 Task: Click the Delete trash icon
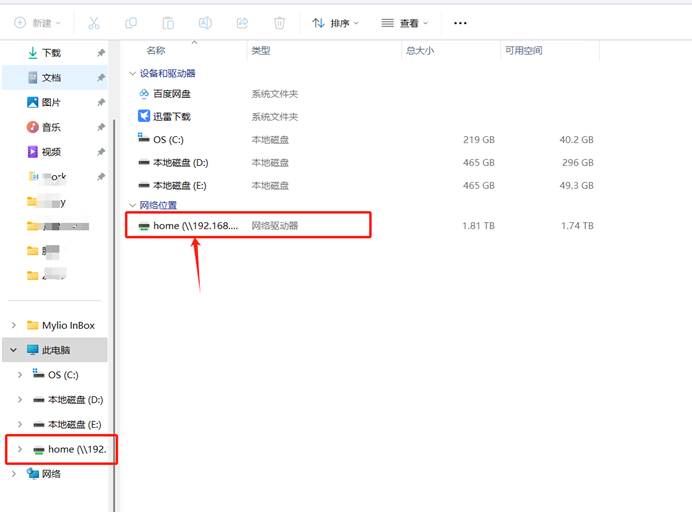pos(279,23)
